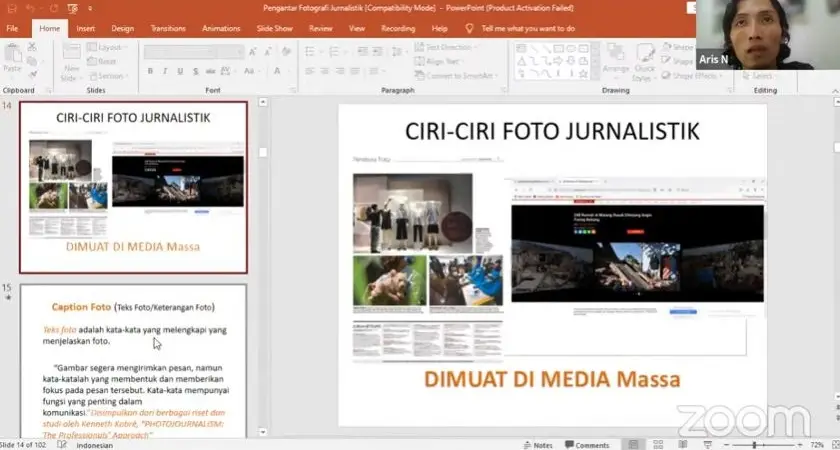Click the spell check icon in status bar

[62, 445]
